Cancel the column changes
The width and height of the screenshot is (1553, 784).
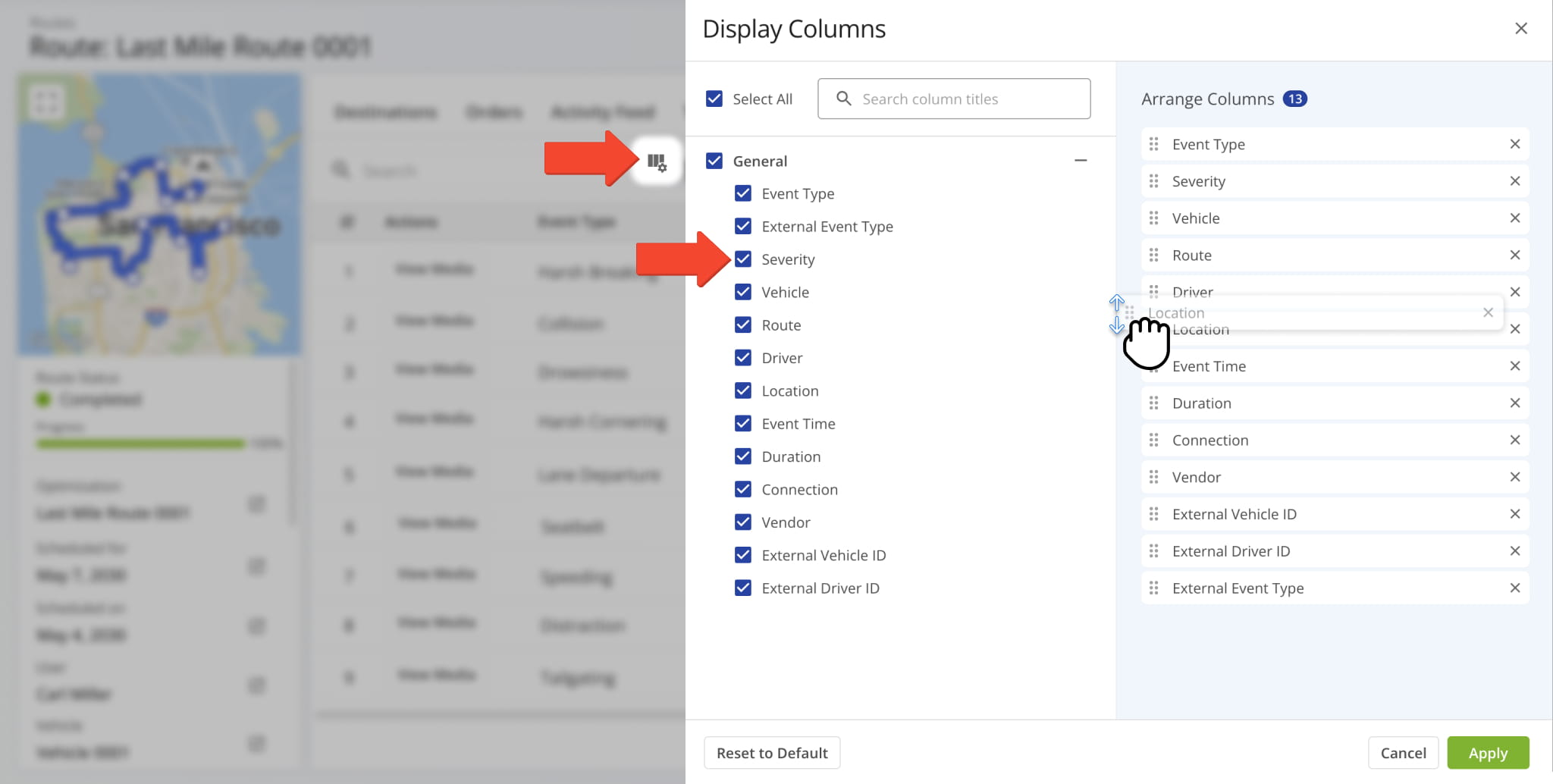point(1403,753)
